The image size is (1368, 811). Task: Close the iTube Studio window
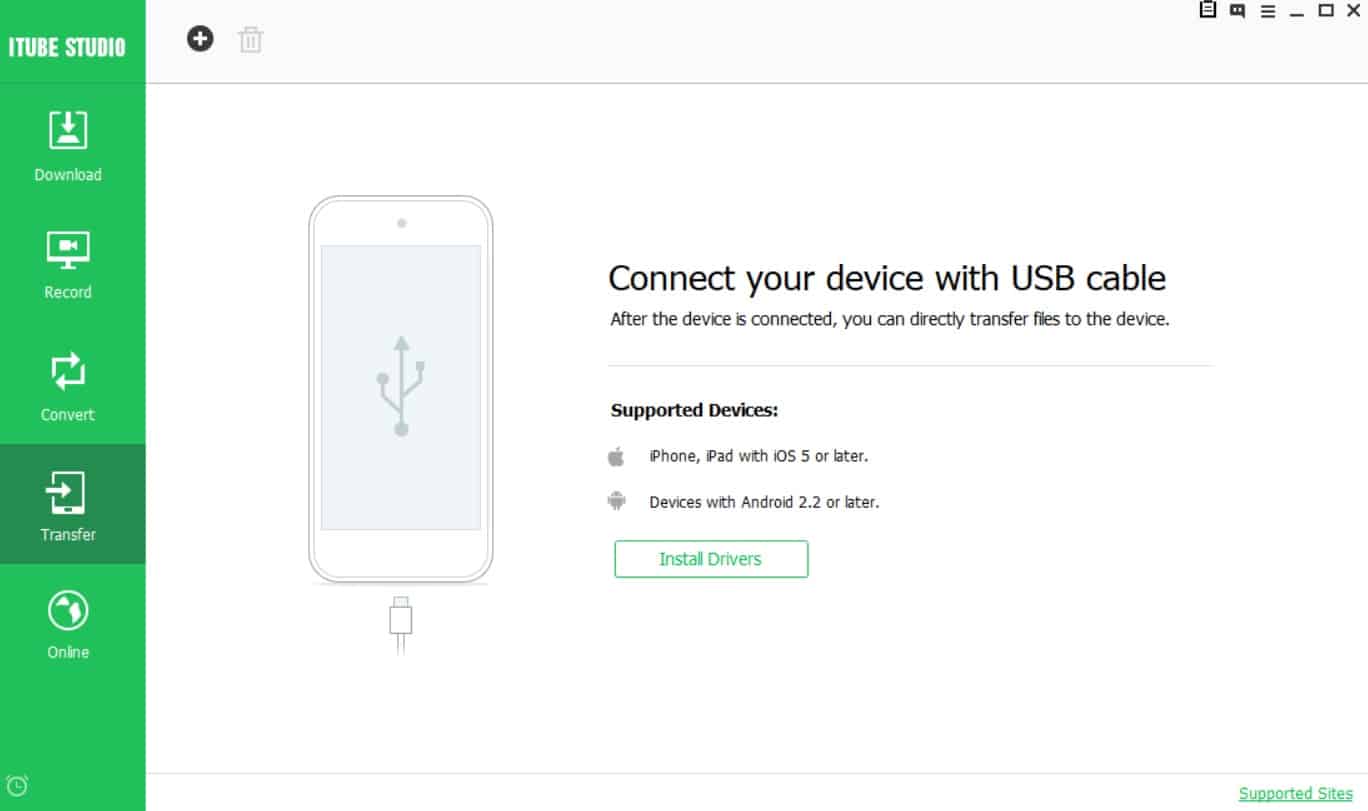click(x=1354, y=10)
